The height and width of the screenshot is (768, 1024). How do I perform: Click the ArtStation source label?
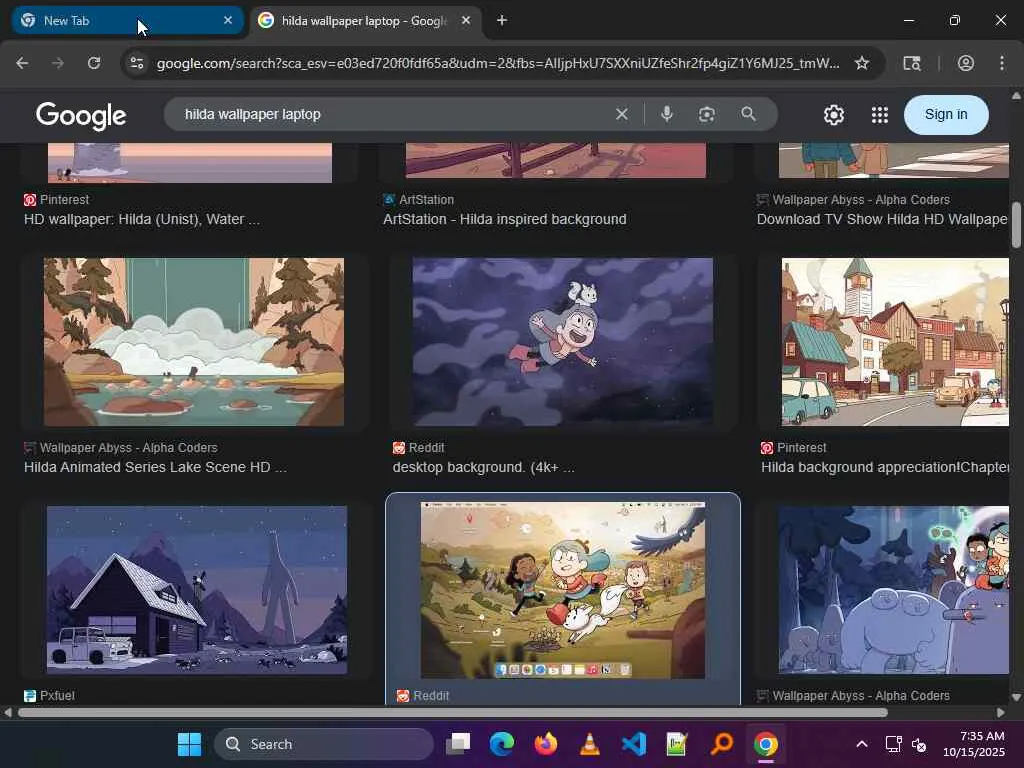click(x=419, y=200)
